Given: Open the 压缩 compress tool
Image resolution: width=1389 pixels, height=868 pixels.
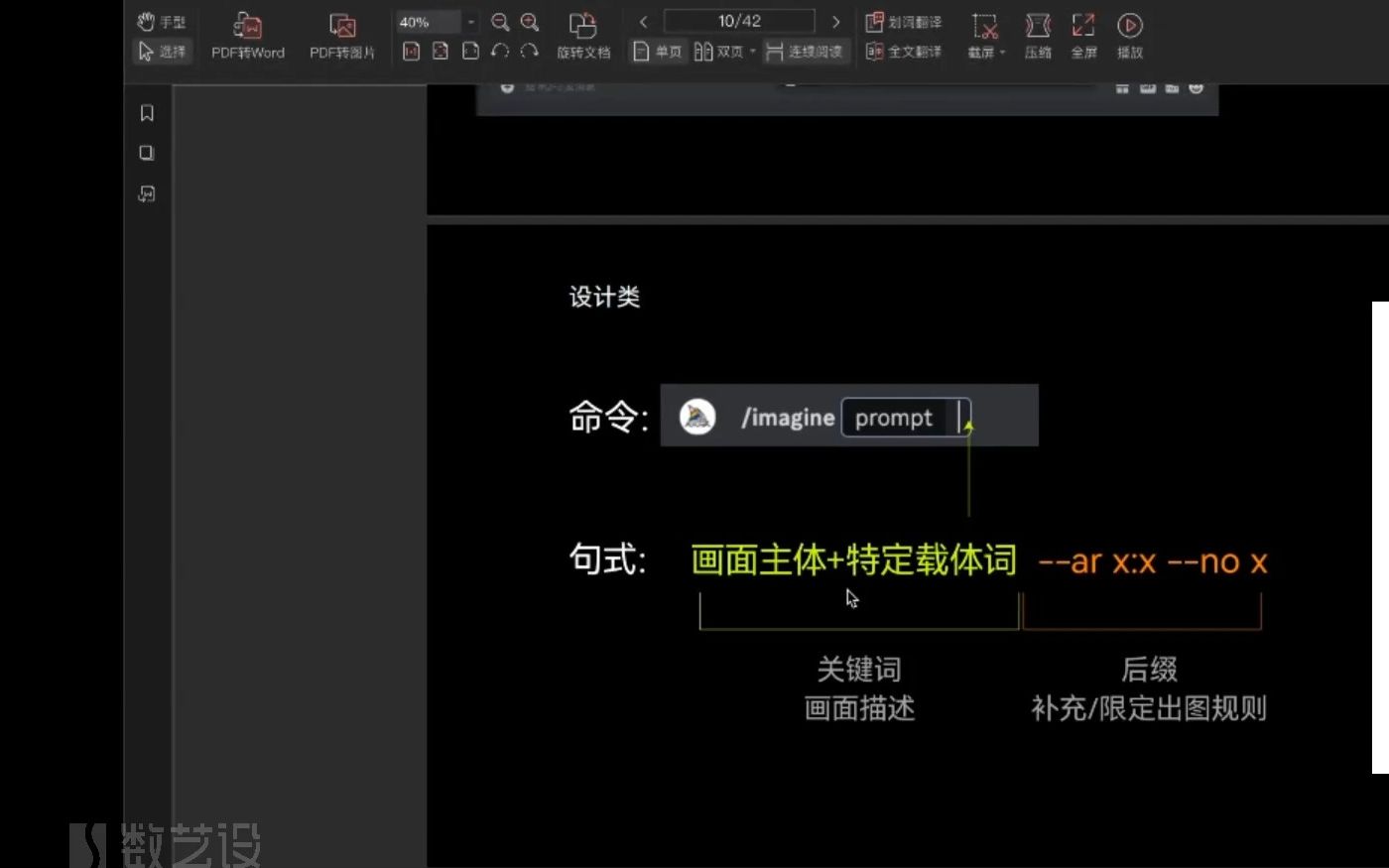Looking at the screenshot, I should click(x=1038, y=35).
